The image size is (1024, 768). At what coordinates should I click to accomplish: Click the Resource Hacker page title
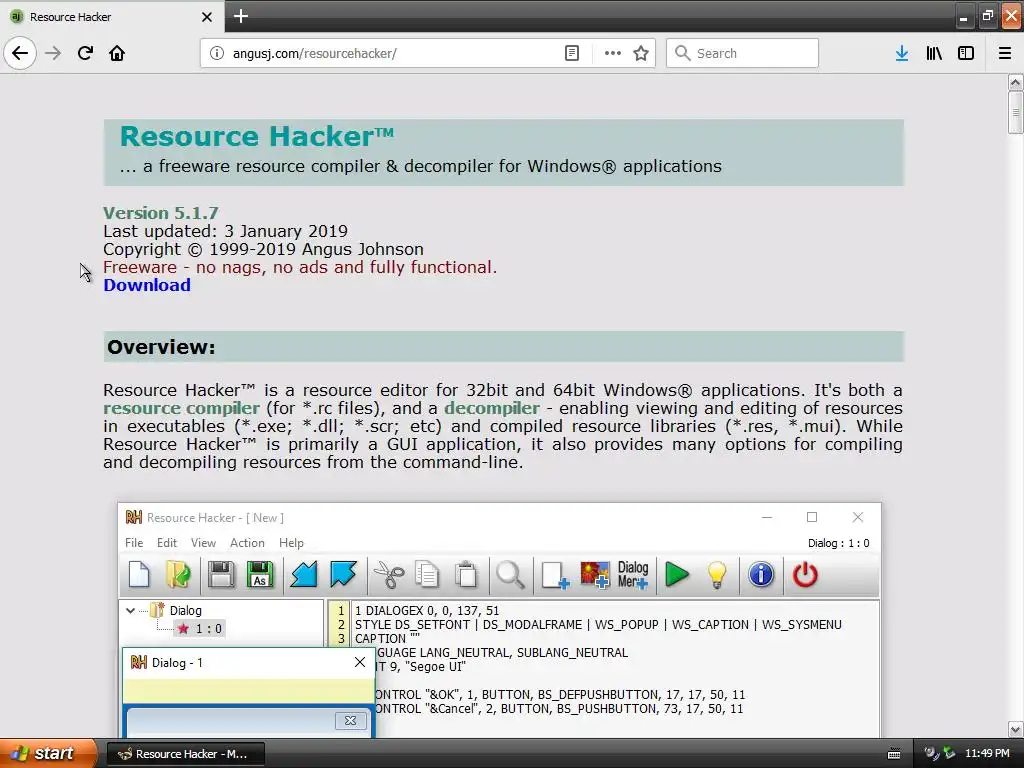(257, 136)
